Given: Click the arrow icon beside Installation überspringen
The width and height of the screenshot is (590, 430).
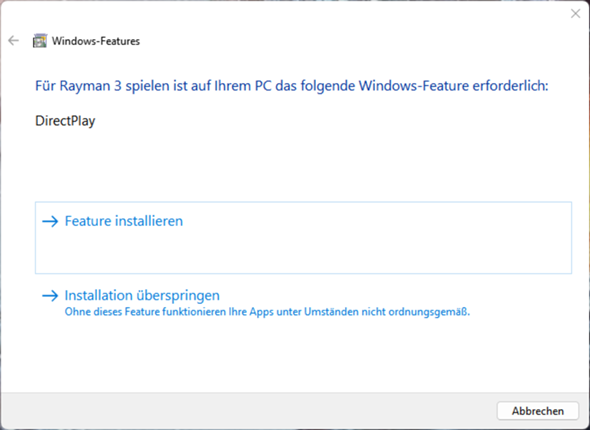Looking at the screenshot, I should click(50, 296).
